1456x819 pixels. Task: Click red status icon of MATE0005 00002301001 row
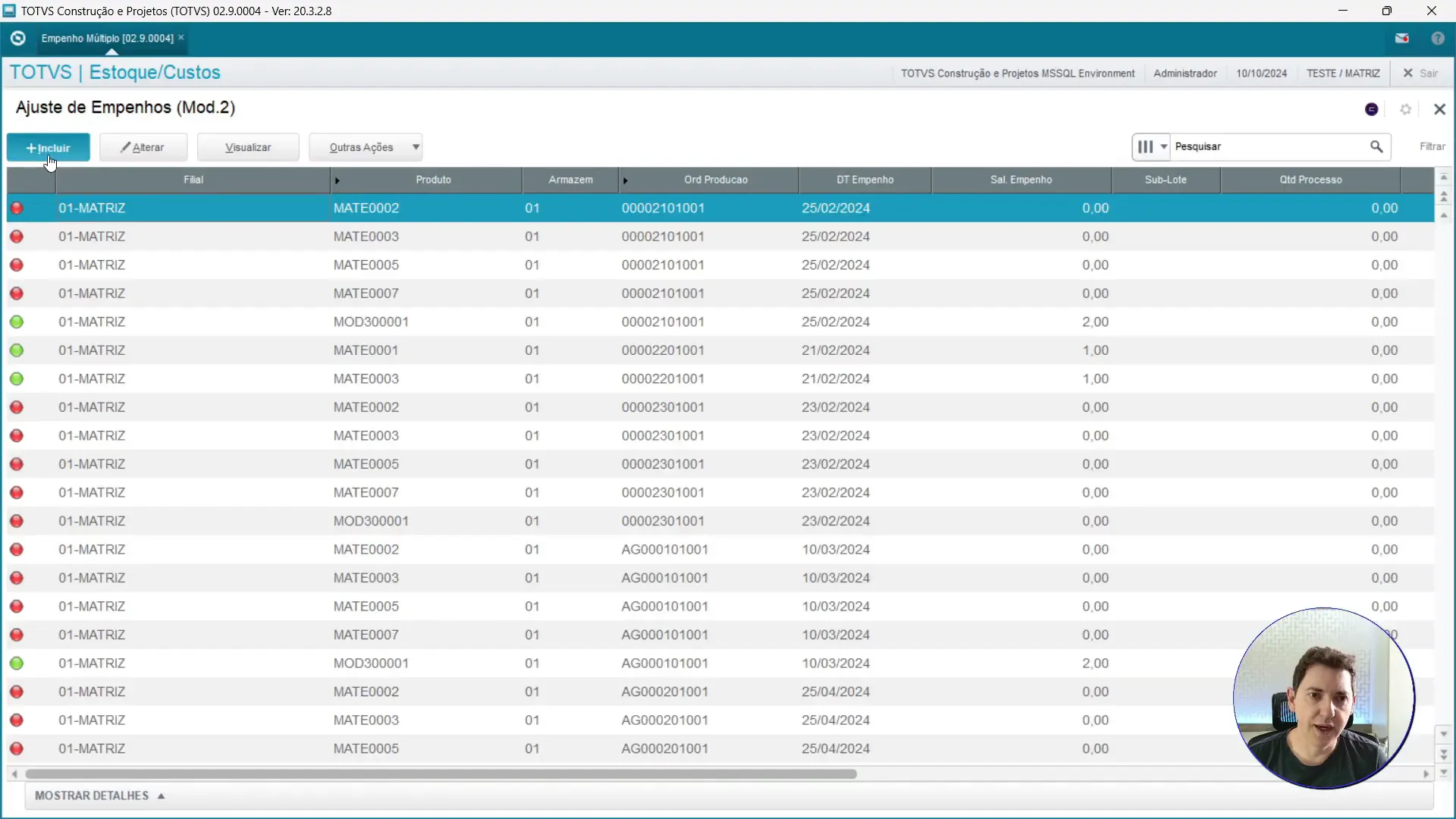[17, 464]
